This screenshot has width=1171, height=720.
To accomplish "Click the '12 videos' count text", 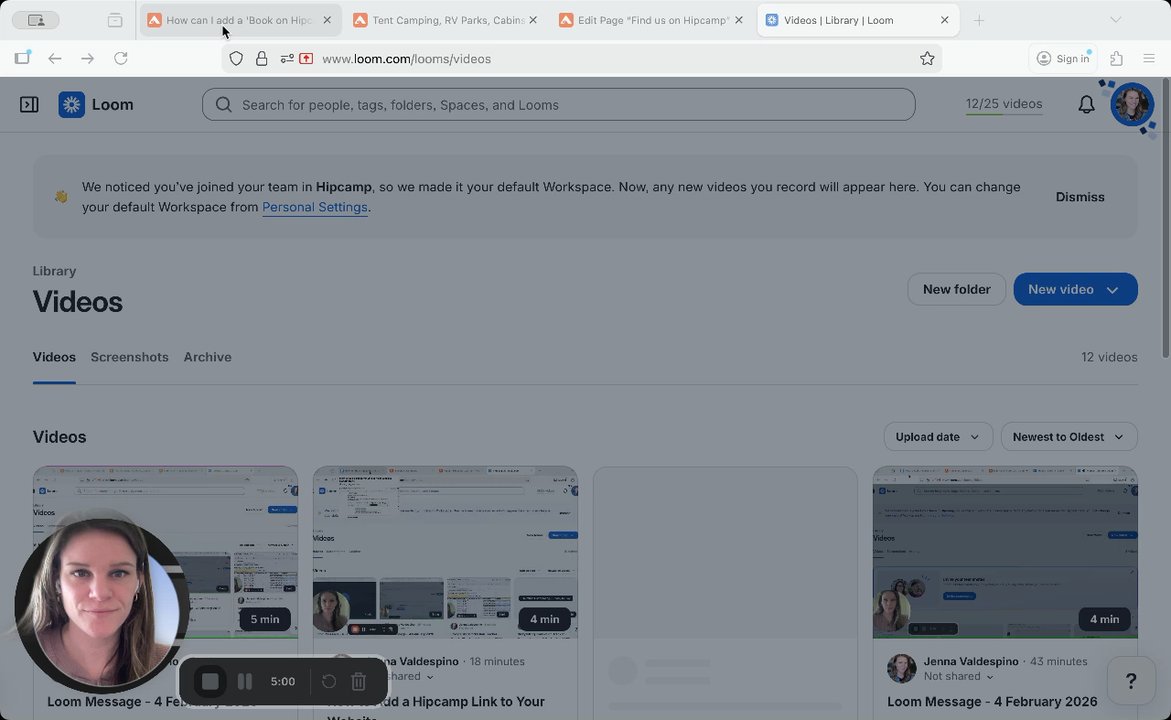I will coord(1109,357).
